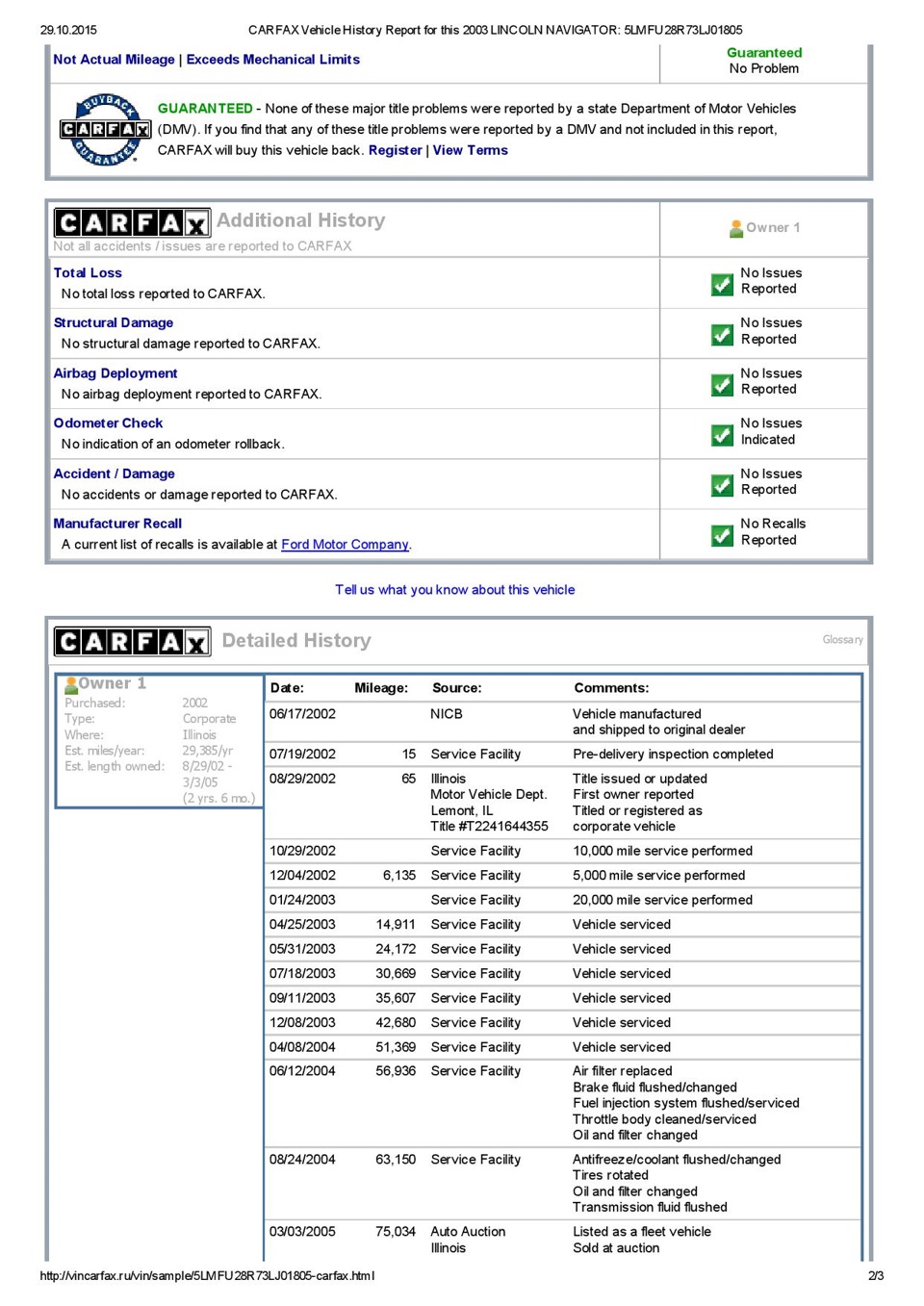The width and height of the screenshot is (924, 1306).
Task: Click the 20,000 mile service performed comment
Action: (x=662, y=901)
